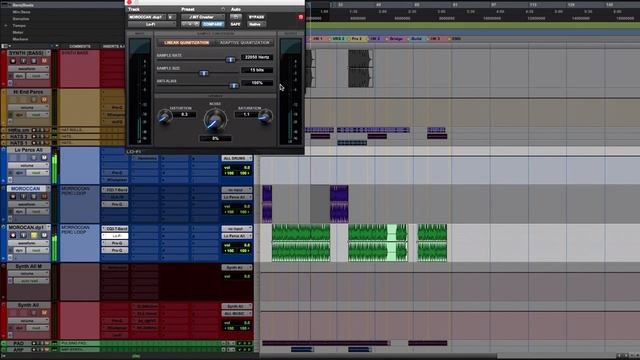
Task: Enable TrackInput monitoring on MOROCAN.dp1 track
Action: (x=23, y=235)
